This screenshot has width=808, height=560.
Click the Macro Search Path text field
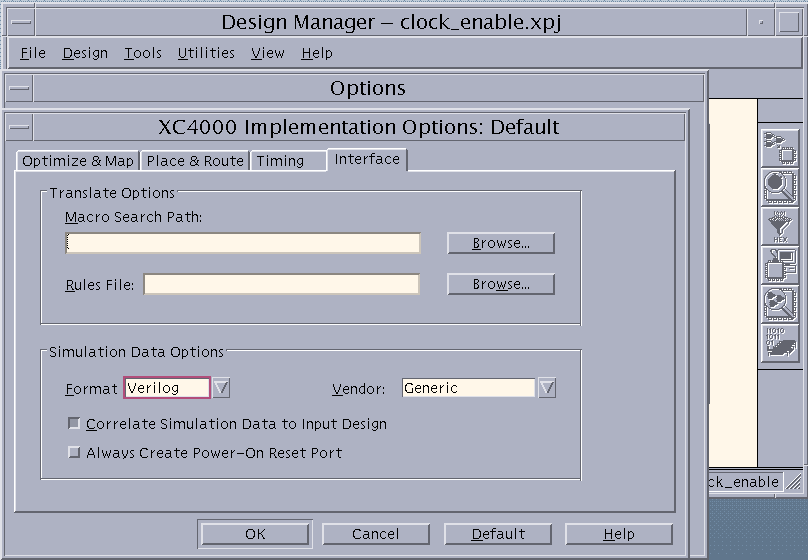pos(243,243)
